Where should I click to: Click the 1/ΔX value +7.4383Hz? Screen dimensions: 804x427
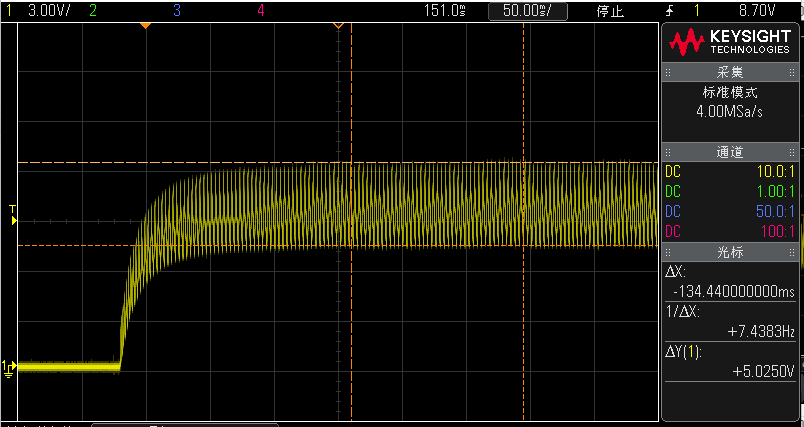tap(761, 332)
